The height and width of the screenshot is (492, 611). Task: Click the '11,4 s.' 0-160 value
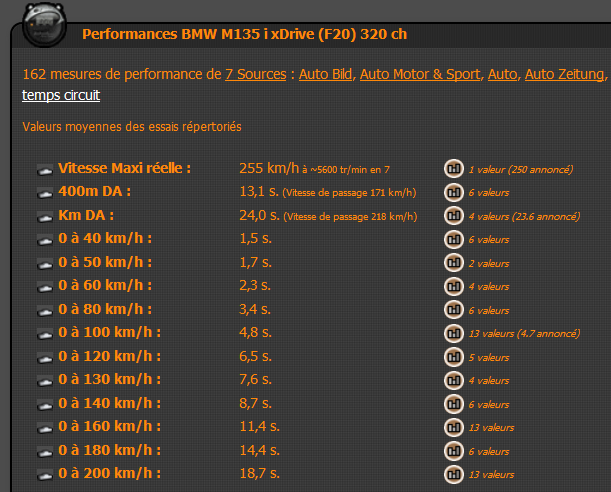tap(259, 426)
